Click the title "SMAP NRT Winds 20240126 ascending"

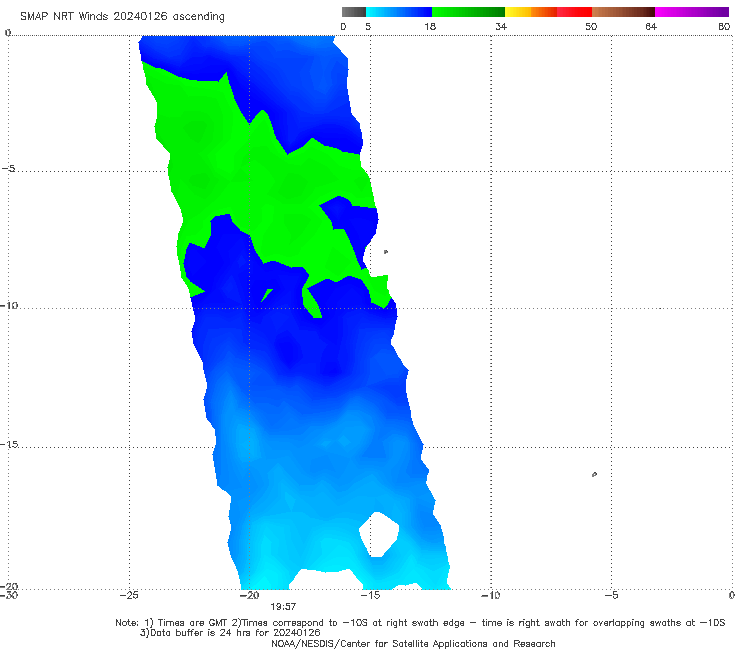tap(122, 16)
